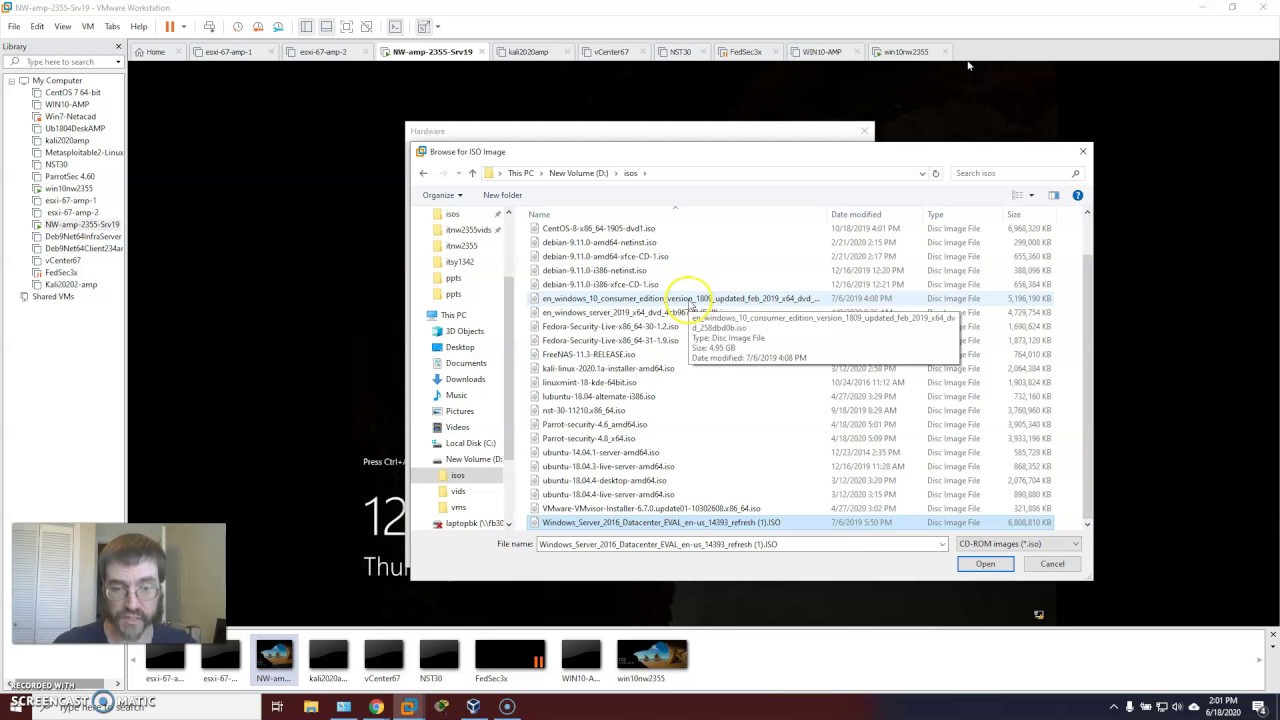The height and width of the screenshot is (720, 1280).
Task: Open the Tabs menu
Action: (112, 26)
